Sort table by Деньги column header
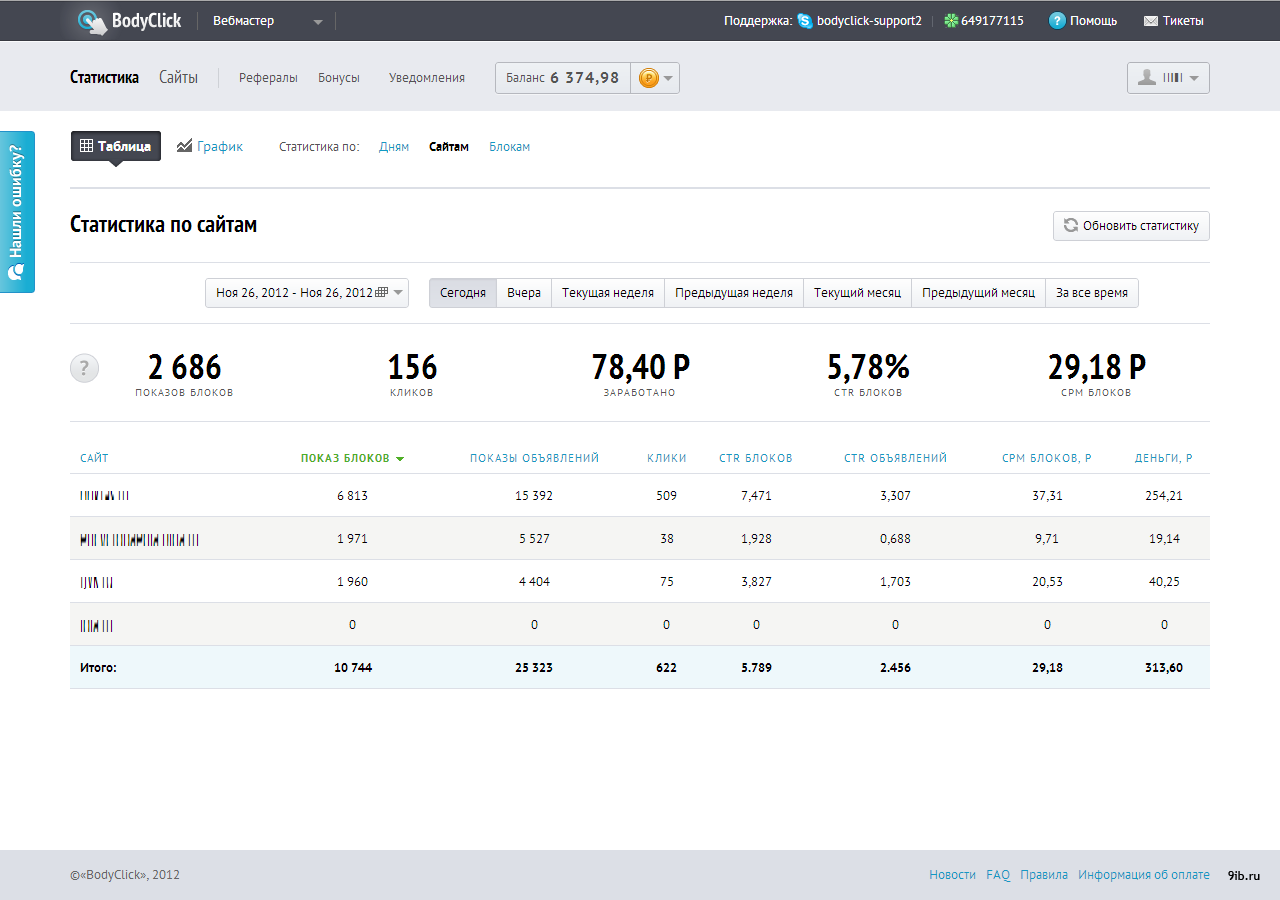Screen dimensions: 1280x900 (x=1163, y=458)
